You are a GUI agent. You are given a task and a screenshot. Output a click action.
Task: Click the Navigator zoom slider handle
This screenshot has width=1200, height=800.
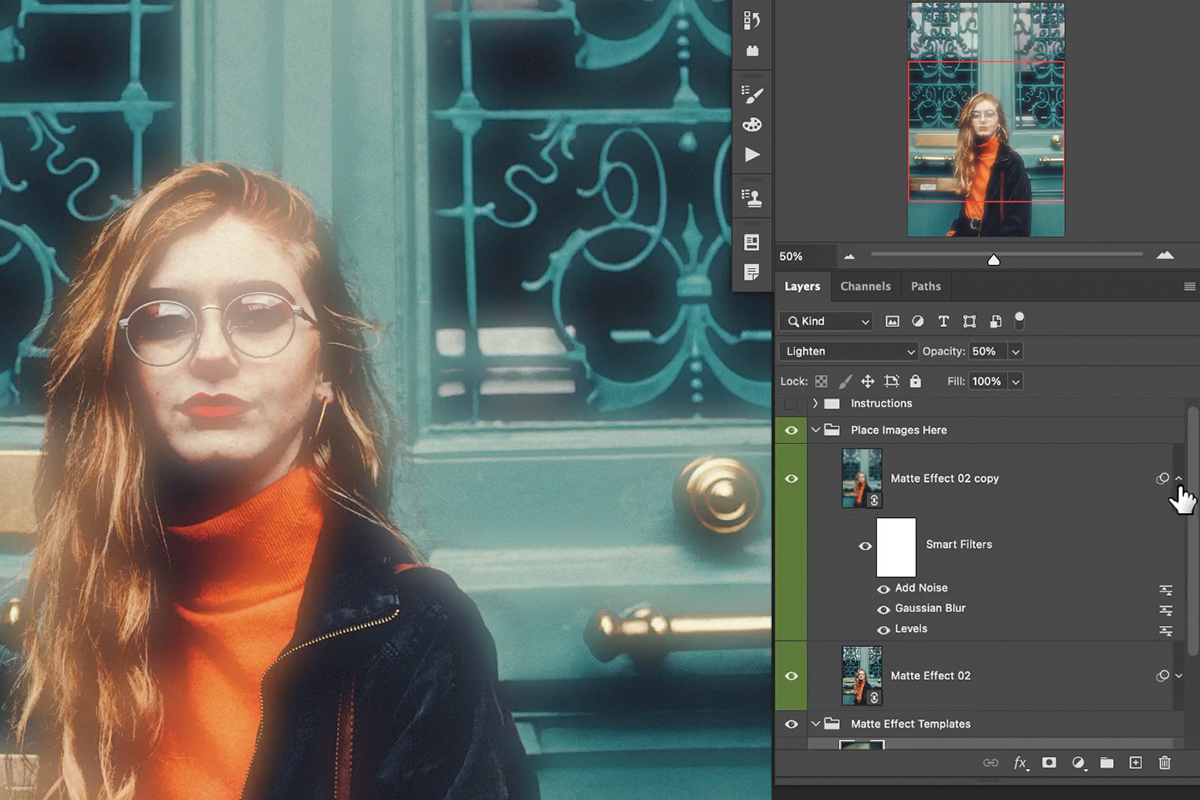pyautogui.click(x=993, y=259)
